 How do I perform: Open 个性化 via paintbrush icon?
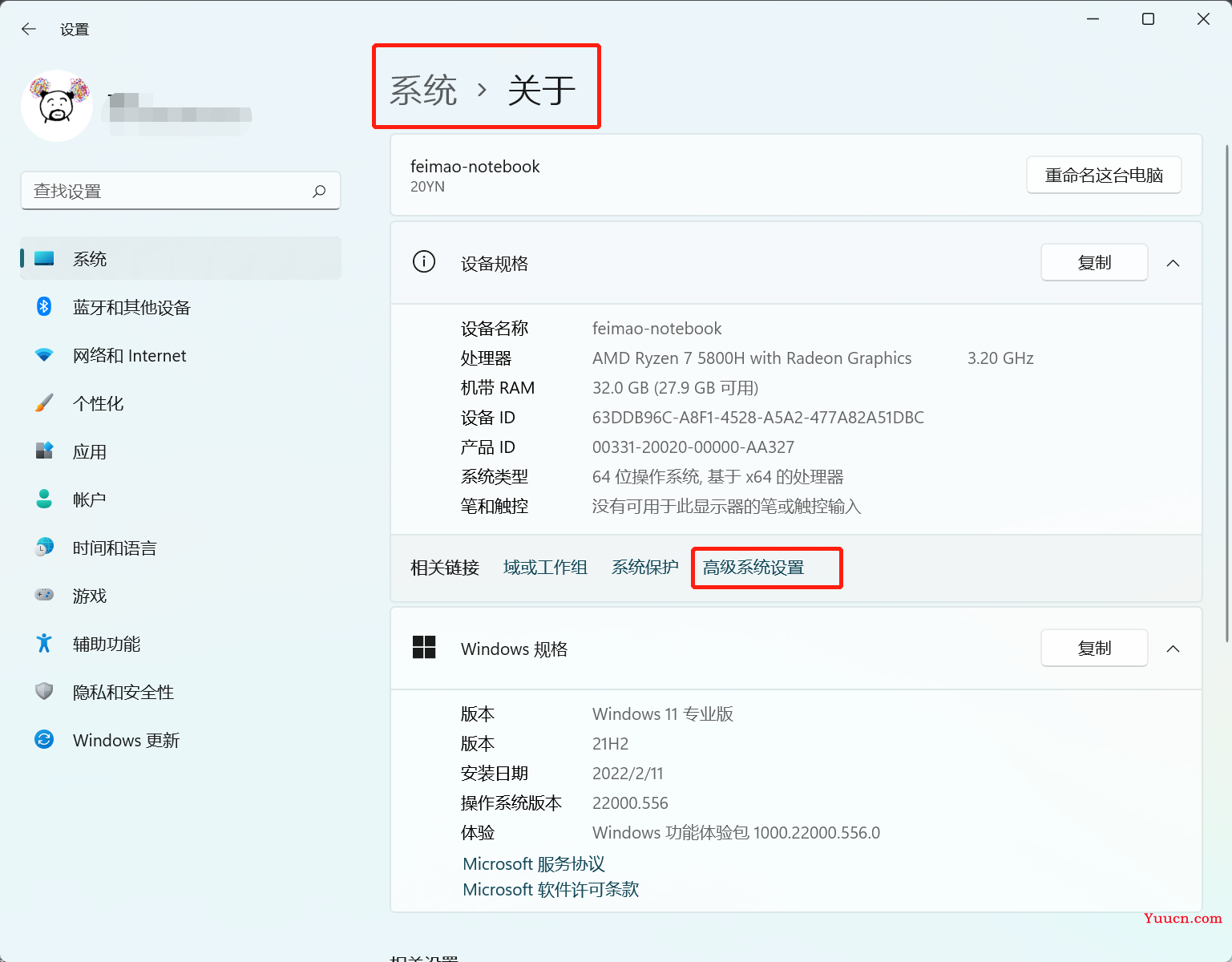click(44, 403)
